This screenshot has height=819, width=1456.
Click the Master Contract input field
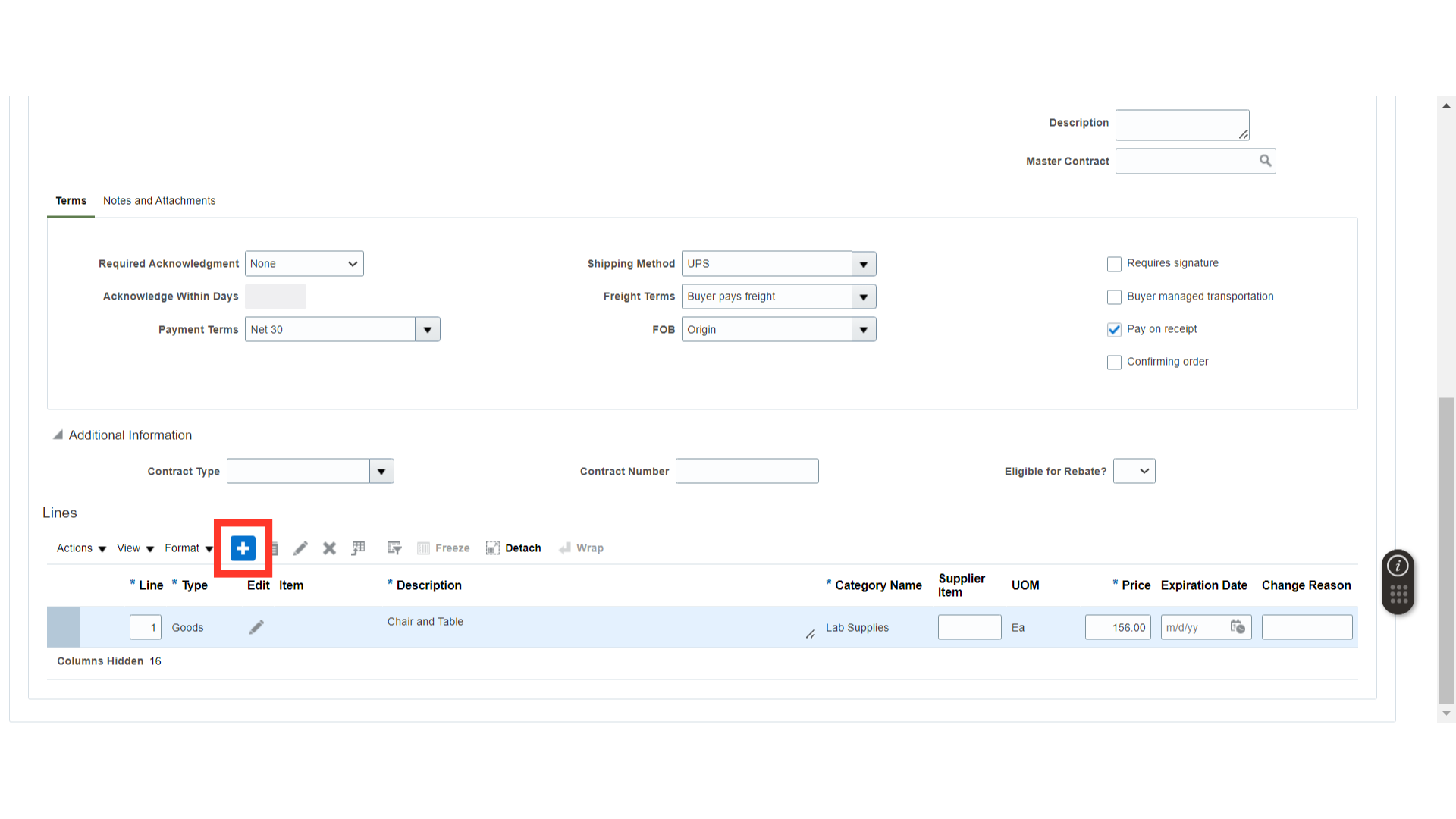tap(1186, 161)
